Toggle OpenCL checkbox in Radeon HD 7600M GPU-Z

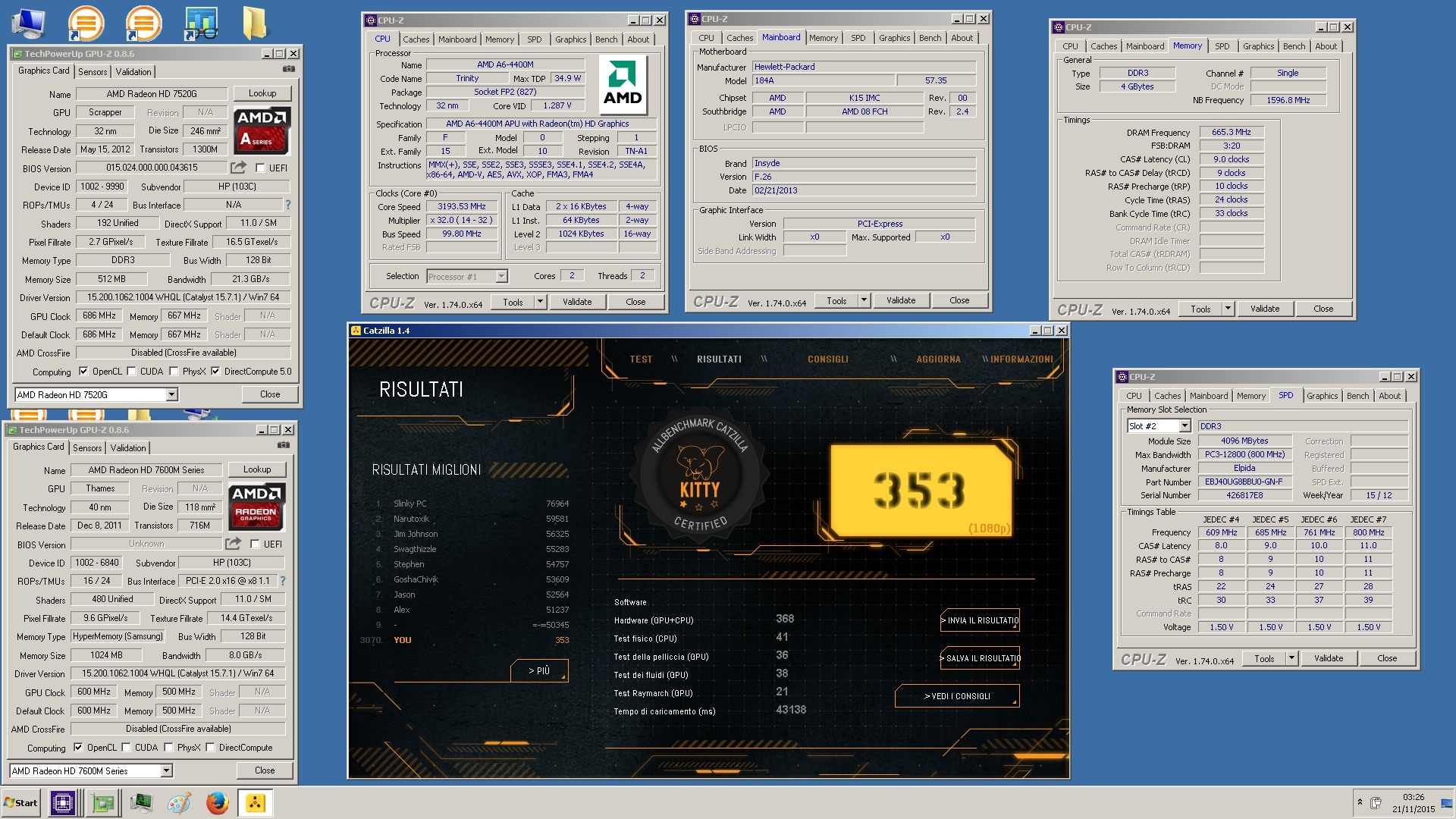[x=77, y=748]
